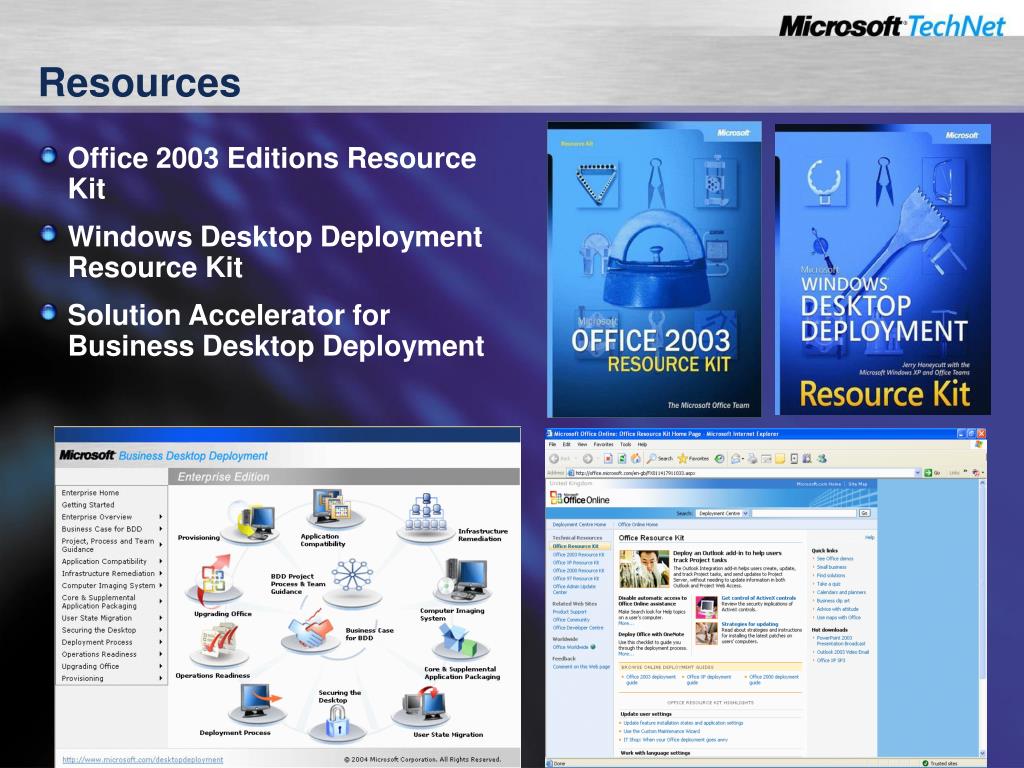The width and height of the screenshot is (1024, 768).
Task: Expand Application Compatibility menu arrow
Action: point(161,561)
